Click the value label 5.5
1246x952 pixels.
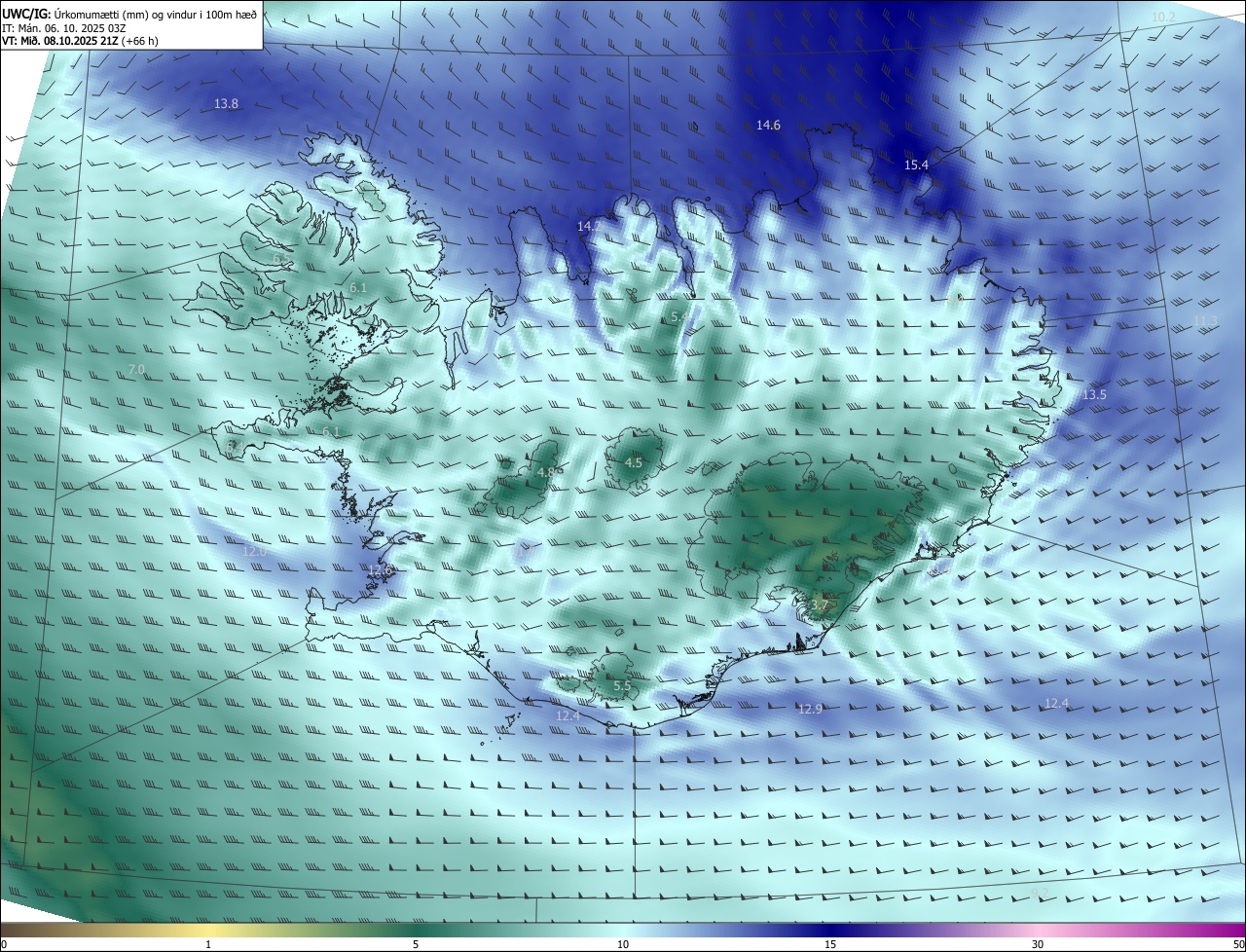coord(622,686)
